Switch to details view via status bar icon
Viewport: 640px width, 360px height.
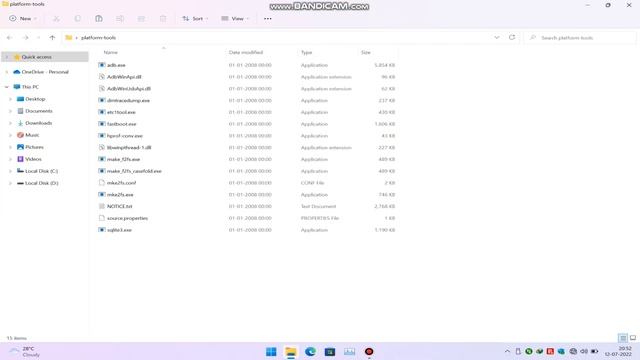point(623,338)
